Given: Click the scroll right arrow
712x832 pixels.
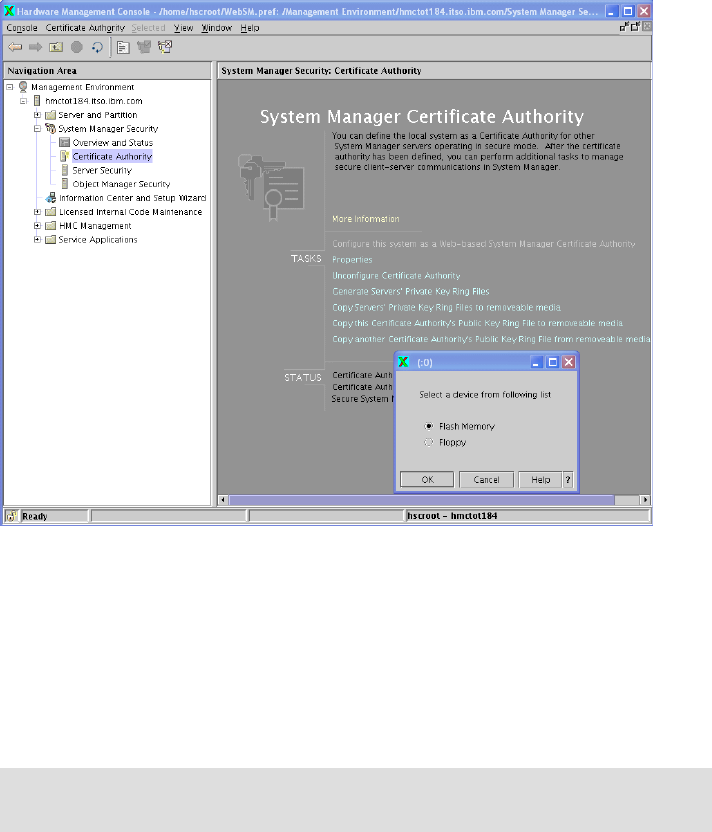Looking at the screenshot, I should coord(645,500).
